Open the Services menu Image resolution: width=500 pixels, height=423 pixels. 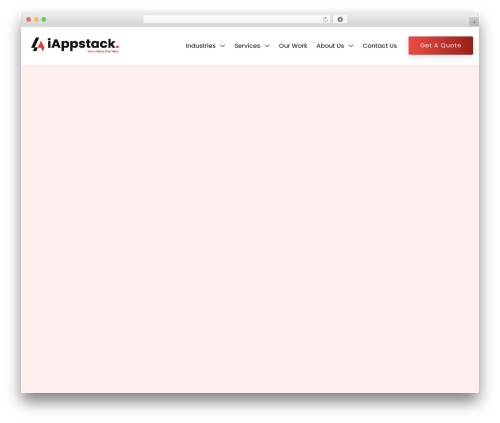pos(247,46)
